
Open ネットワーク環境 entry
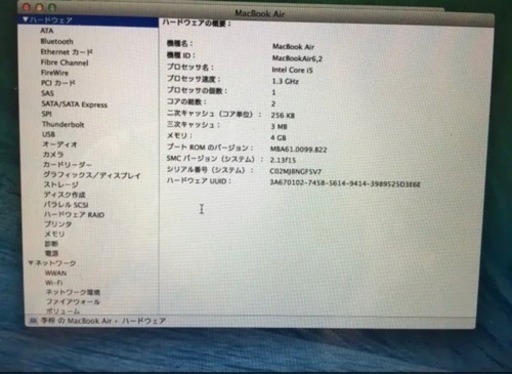(73, 292)
